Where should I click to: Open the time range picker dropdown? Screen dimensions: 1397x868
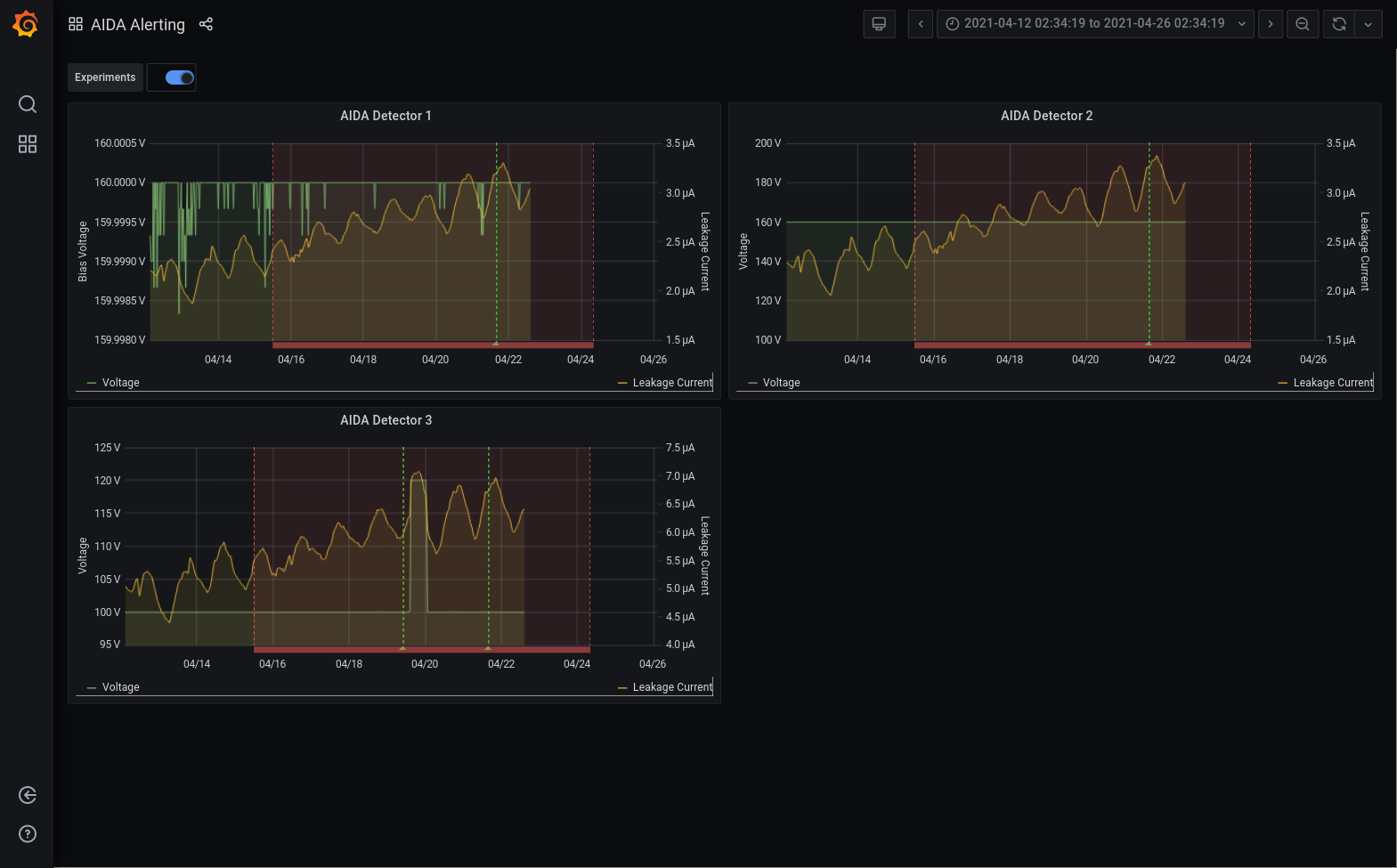(1094, 24)
